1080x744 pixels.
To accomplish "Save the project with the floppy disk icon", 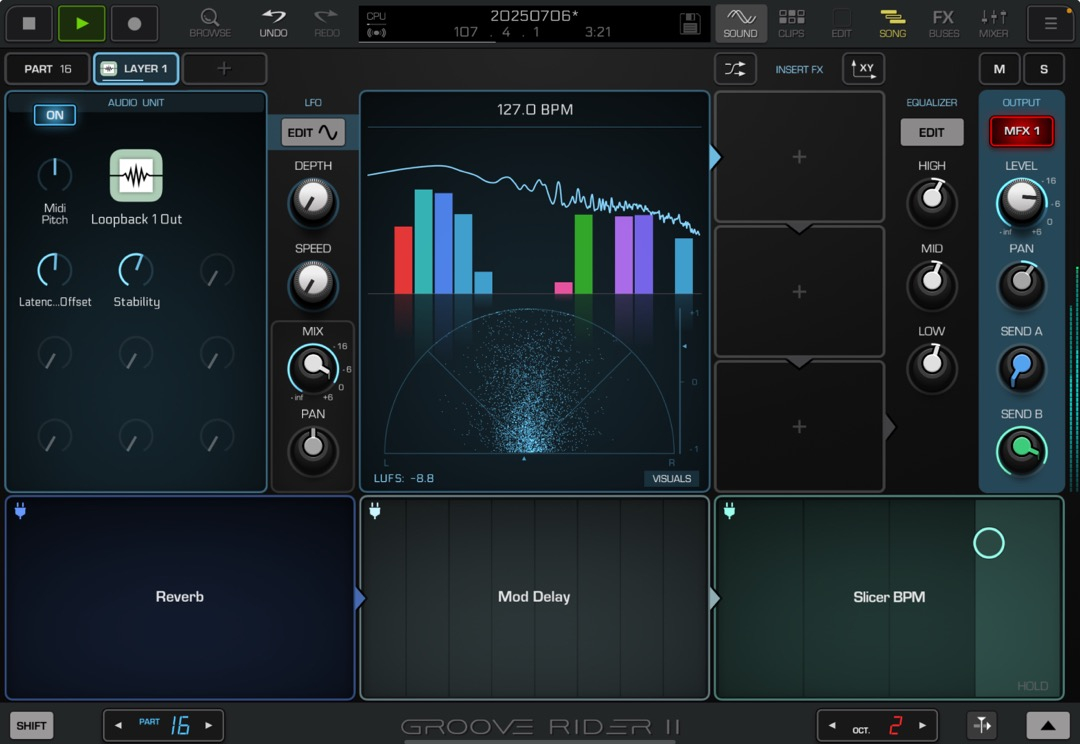I will click(689, 23).
